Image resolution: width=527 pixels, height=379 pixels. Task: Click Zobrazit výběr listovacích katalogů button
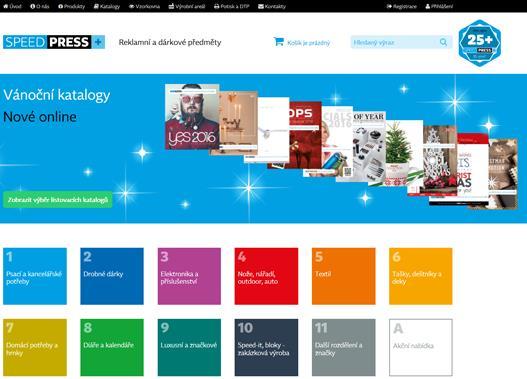[58, 200]
